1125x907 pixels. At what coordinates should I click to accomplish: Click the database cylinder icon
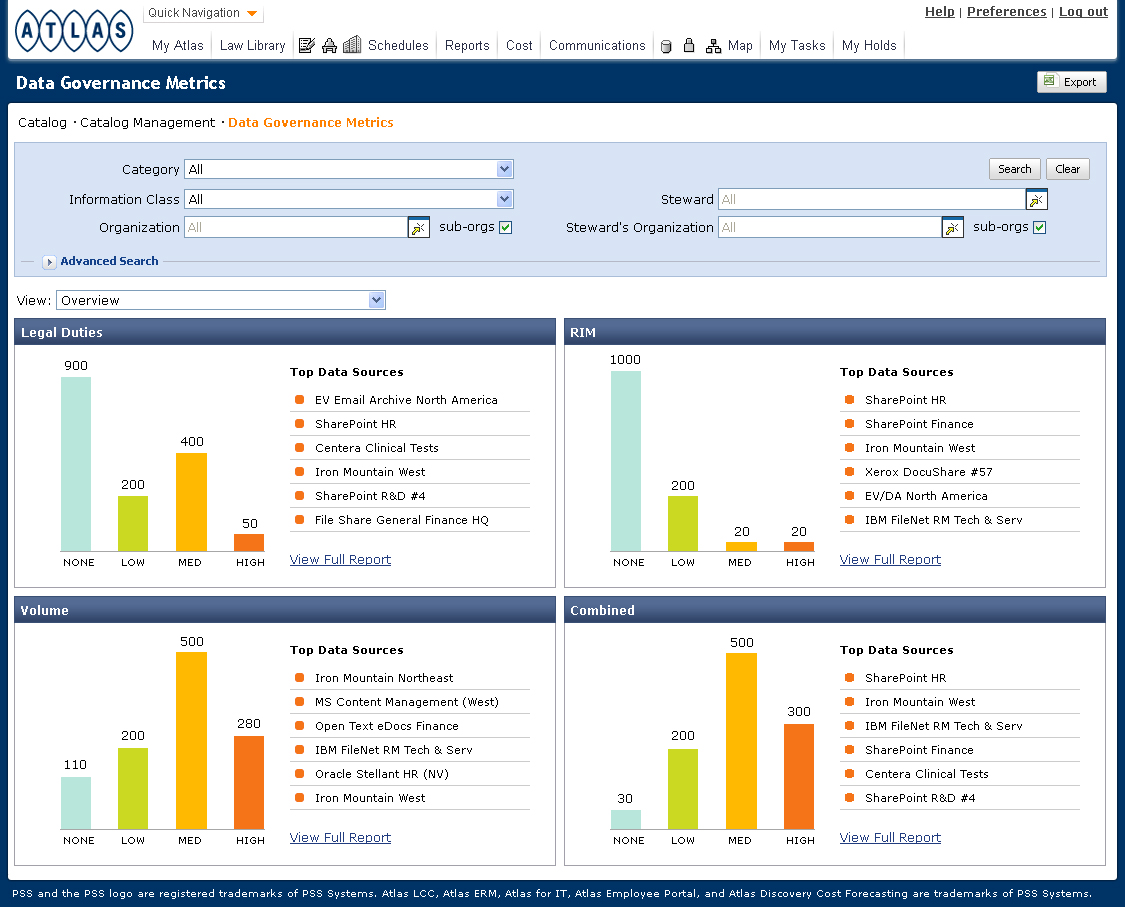point(666,47)
